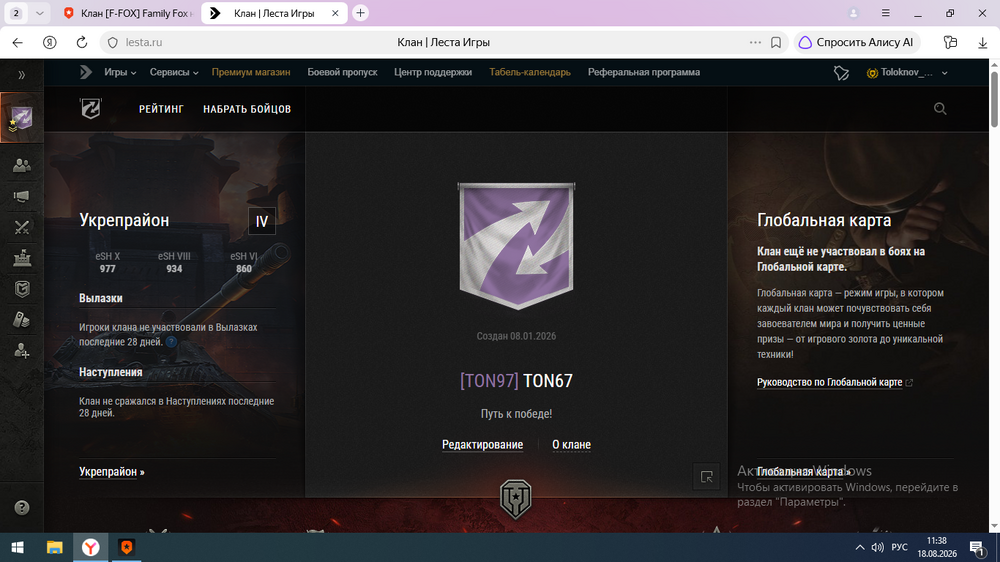Open the Сервисы dropdown menu
1000x562 pixels.
[174, 72]
